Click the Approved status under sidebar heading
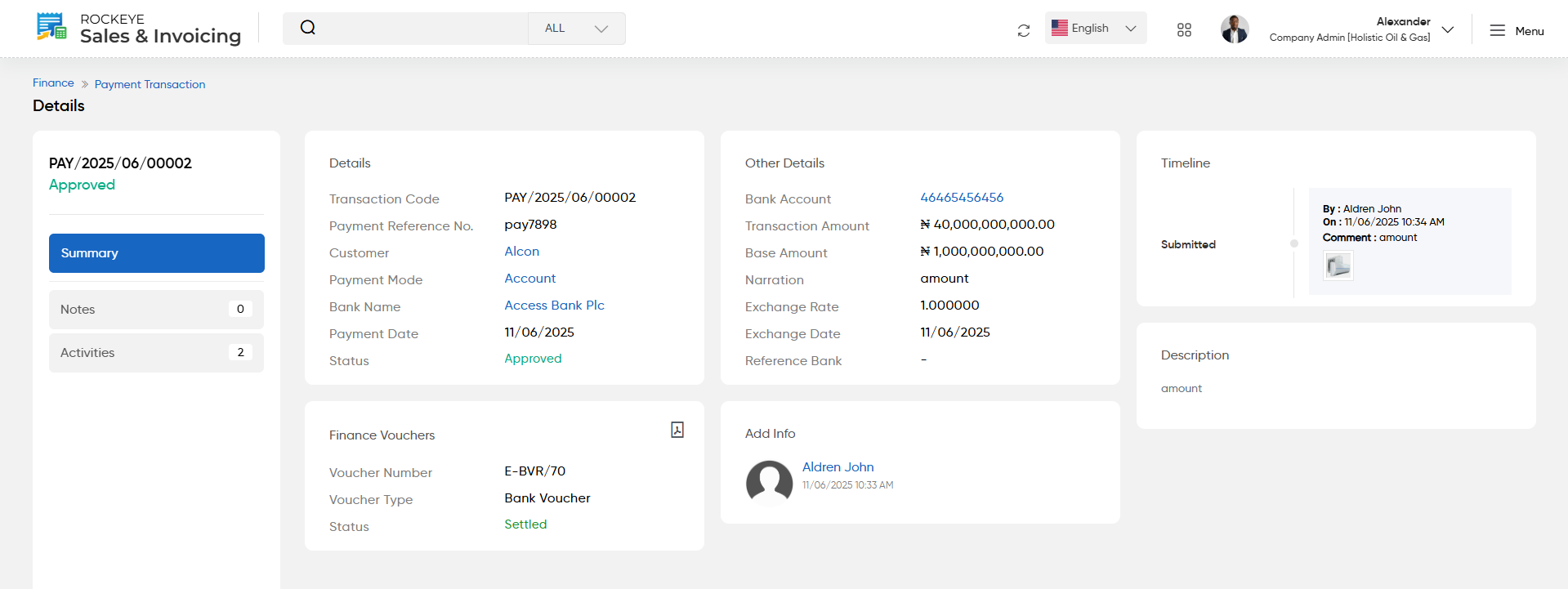1568x589 pixels. [82, 185]
